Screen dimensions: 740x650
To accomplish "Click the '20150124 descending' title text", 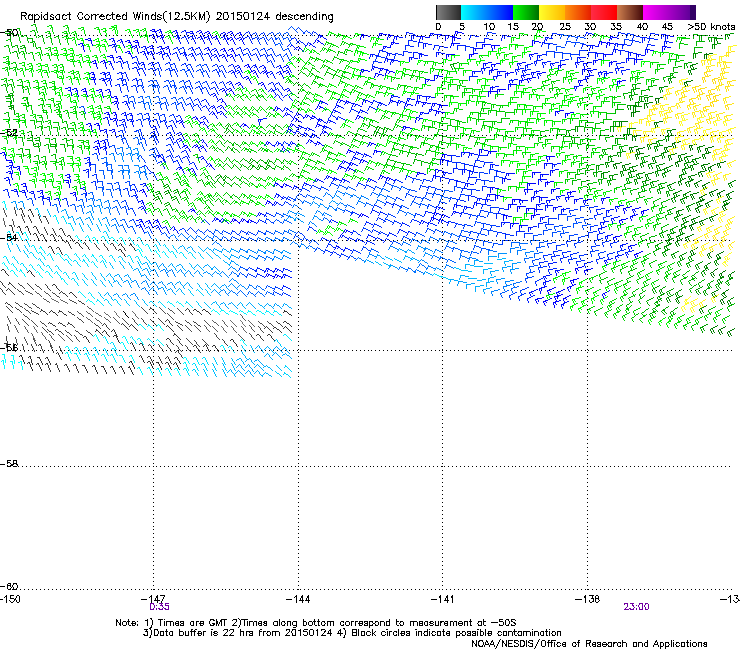I will (275, 17).
